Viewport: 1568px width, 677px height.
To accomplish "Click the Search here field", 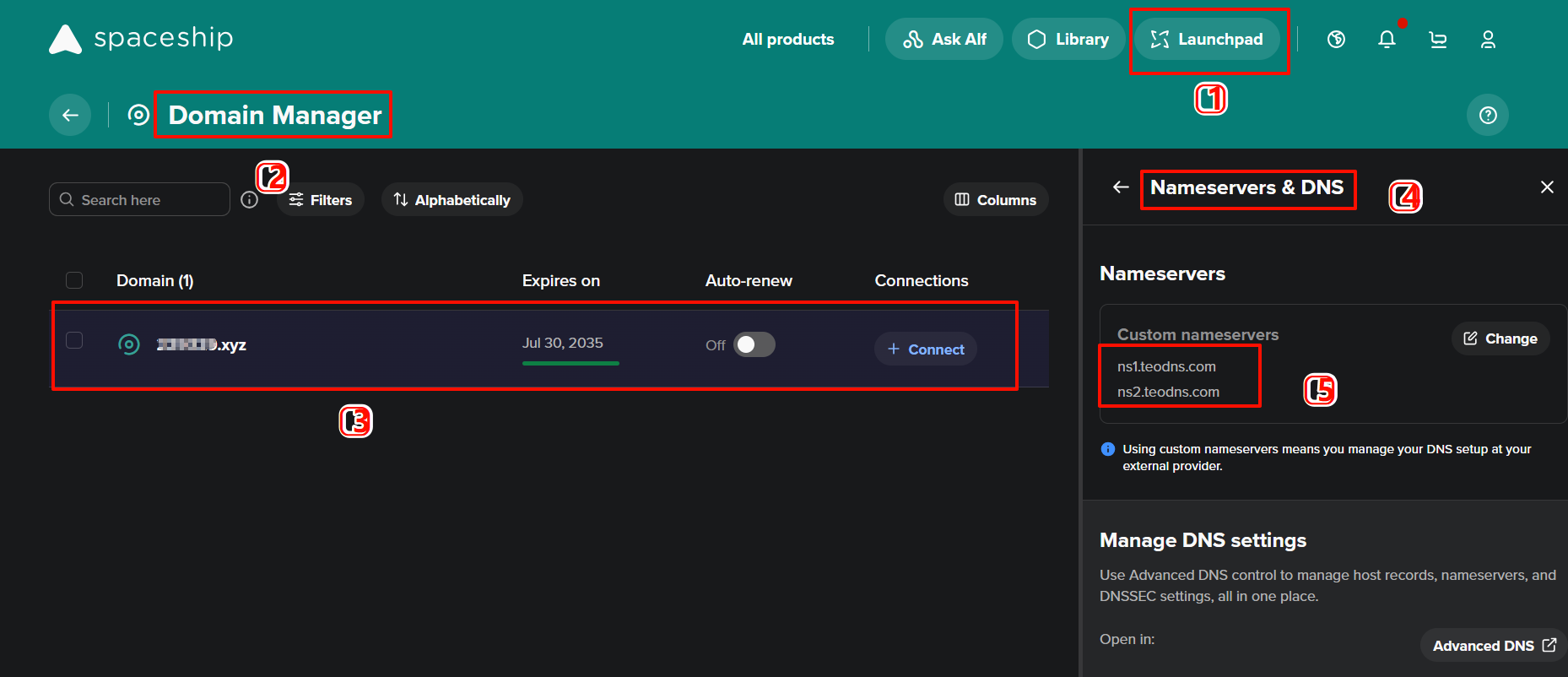I will (x=139, y=200).
